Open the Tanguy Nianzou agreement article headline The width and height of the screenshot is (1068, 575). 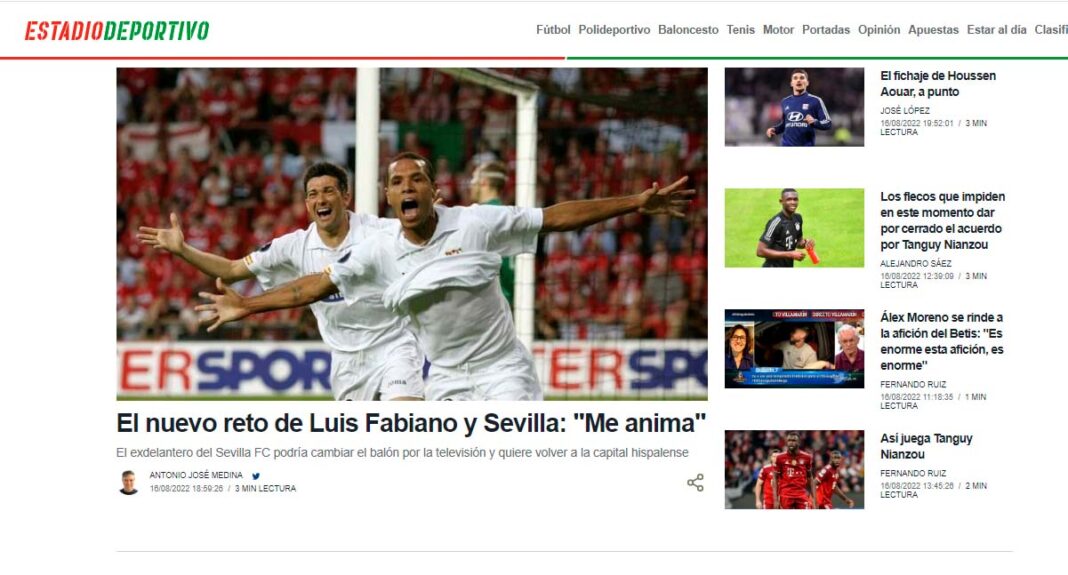(x=942, y=221)
